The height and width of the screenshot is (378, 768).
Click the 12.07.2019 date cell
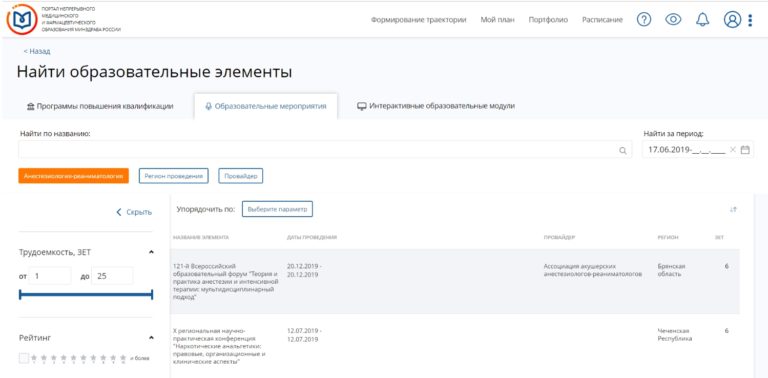coord(304,334)
